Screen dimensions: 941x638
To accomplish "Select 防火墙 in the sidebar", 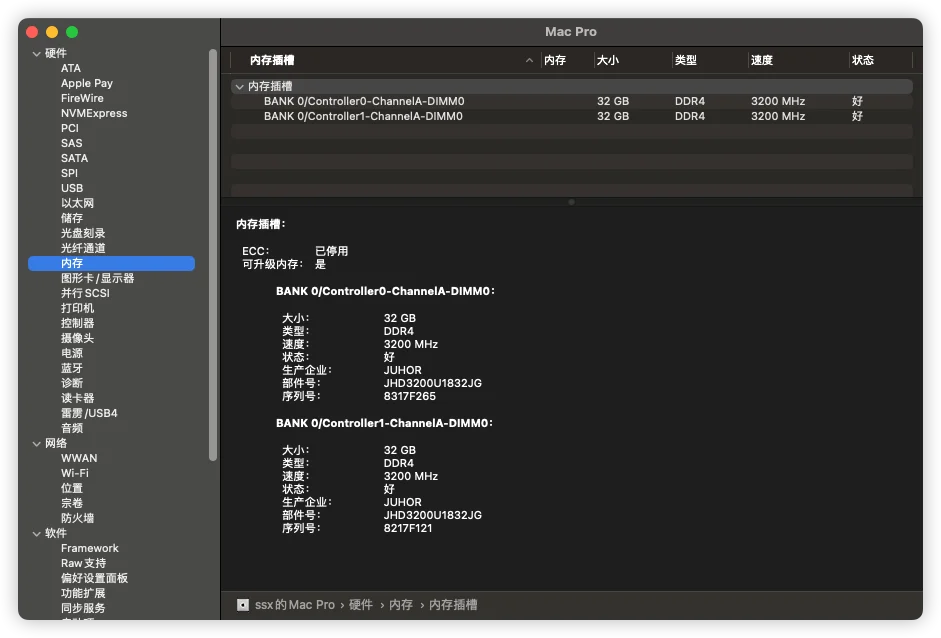I will tap(77, 519).
